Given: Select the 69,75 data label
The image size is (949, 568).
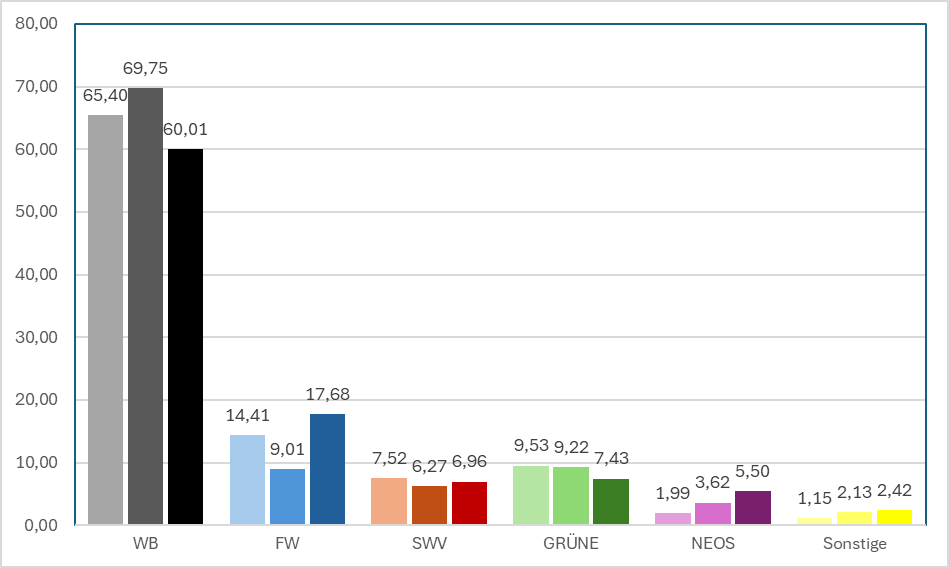Looking at the screenshot, I should (x=145, y=68).
